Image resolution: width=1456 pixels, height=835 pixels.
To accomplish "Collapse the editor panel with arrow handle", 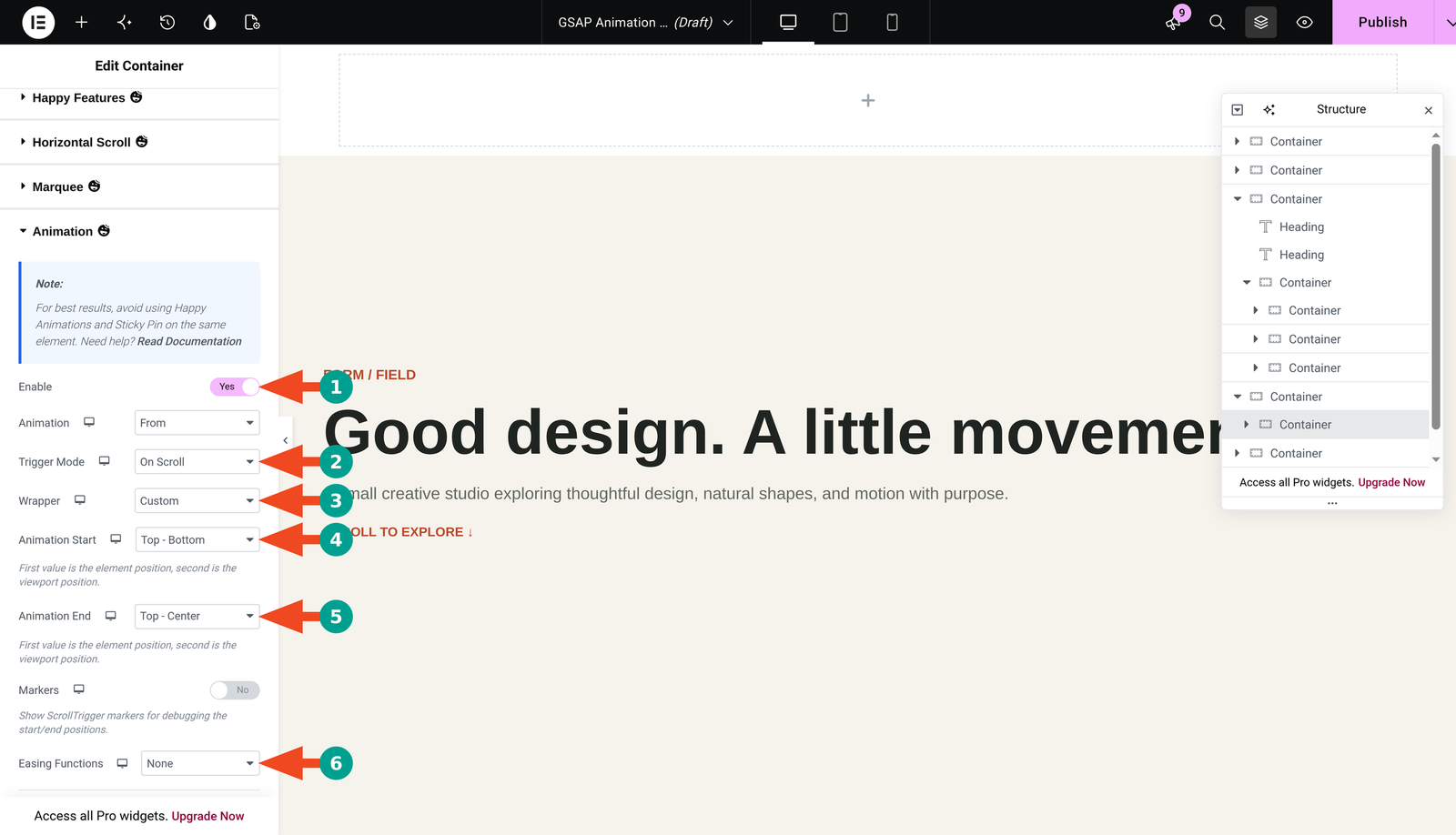I will [x=286, y=440].
